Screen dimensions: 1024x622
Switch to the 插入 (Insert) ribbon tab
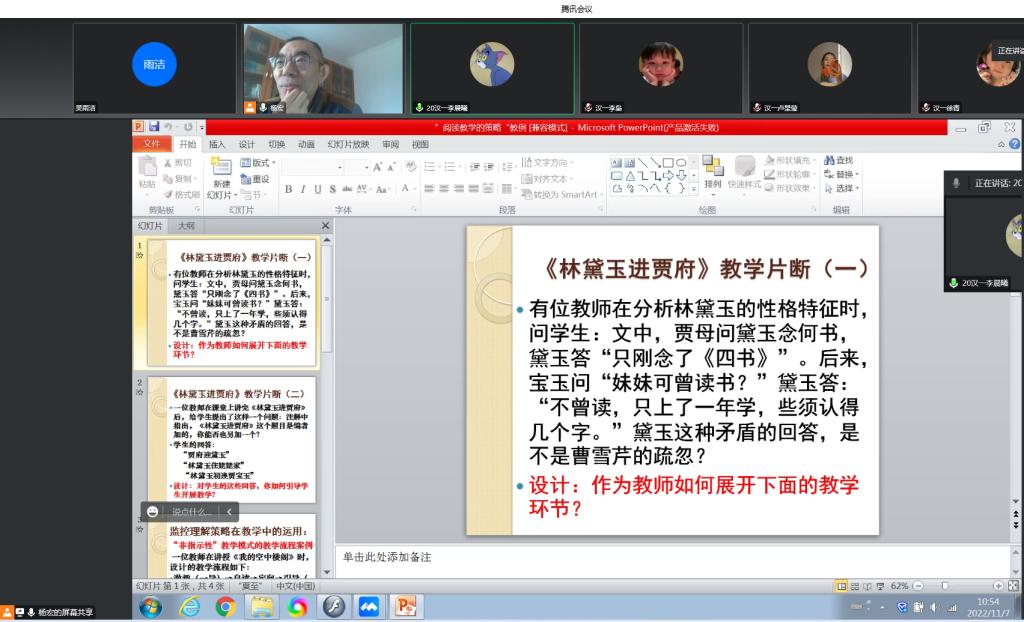coord(217,144)
